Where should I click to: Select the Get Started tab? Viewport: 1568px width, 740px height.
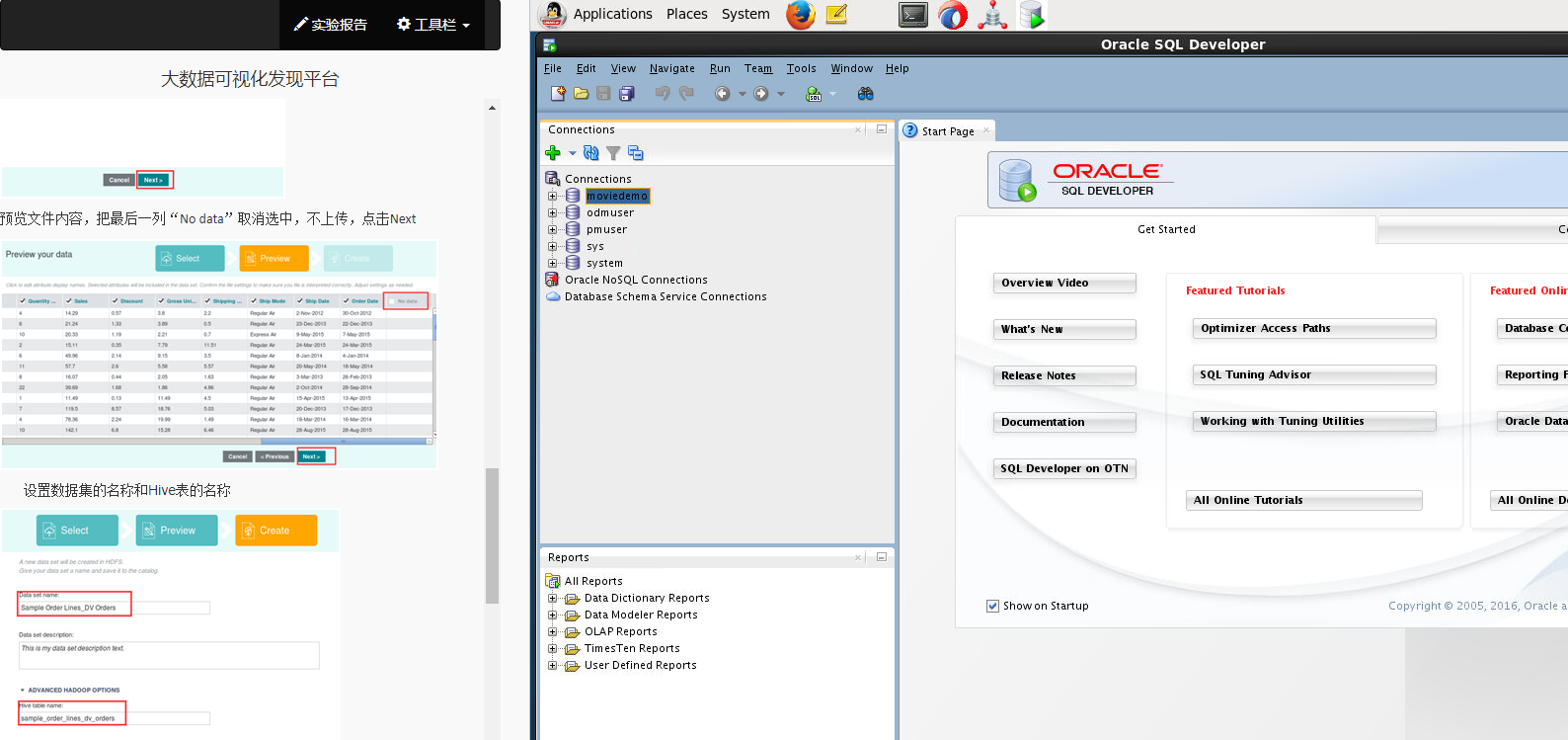(1166, 229)
